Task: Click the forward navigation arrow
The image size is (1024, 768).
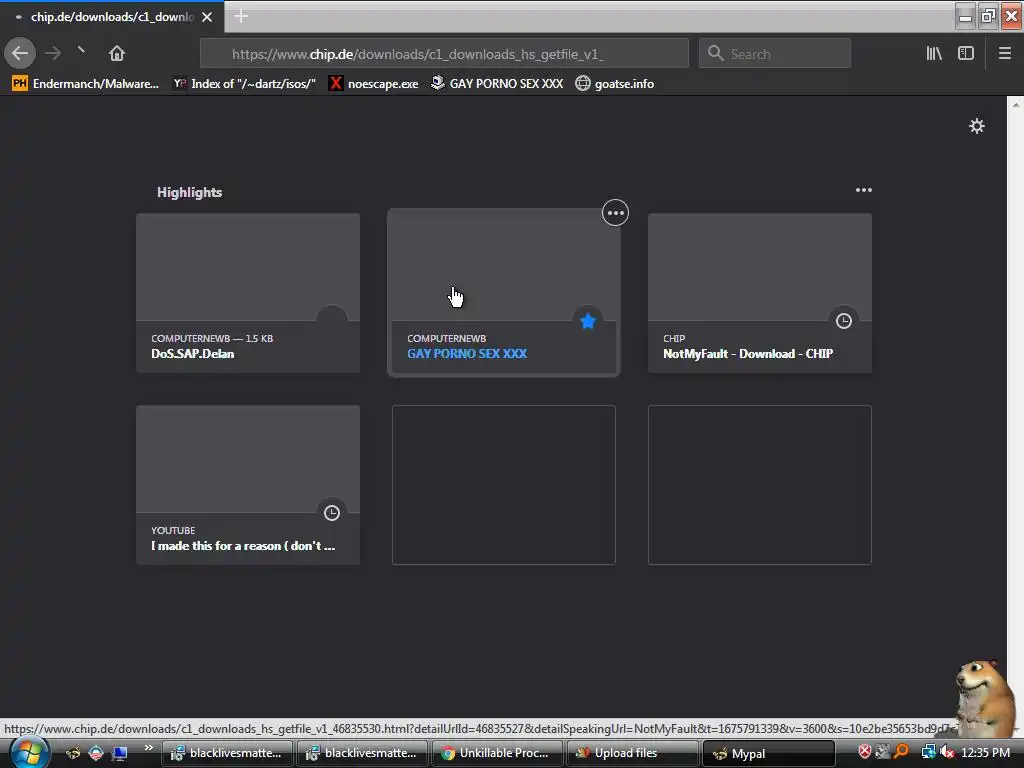Action: tap(53, 53)
